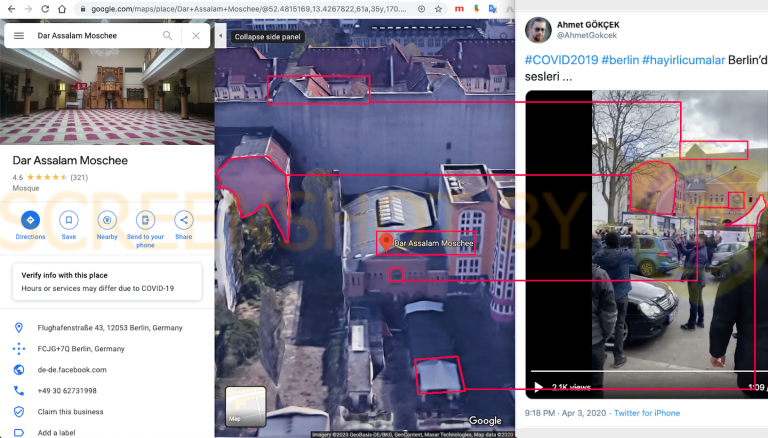Click the Maps search magnifier icon
This screenshot has height=438, width=768.
pyautogui.click(x=168, y=36)
